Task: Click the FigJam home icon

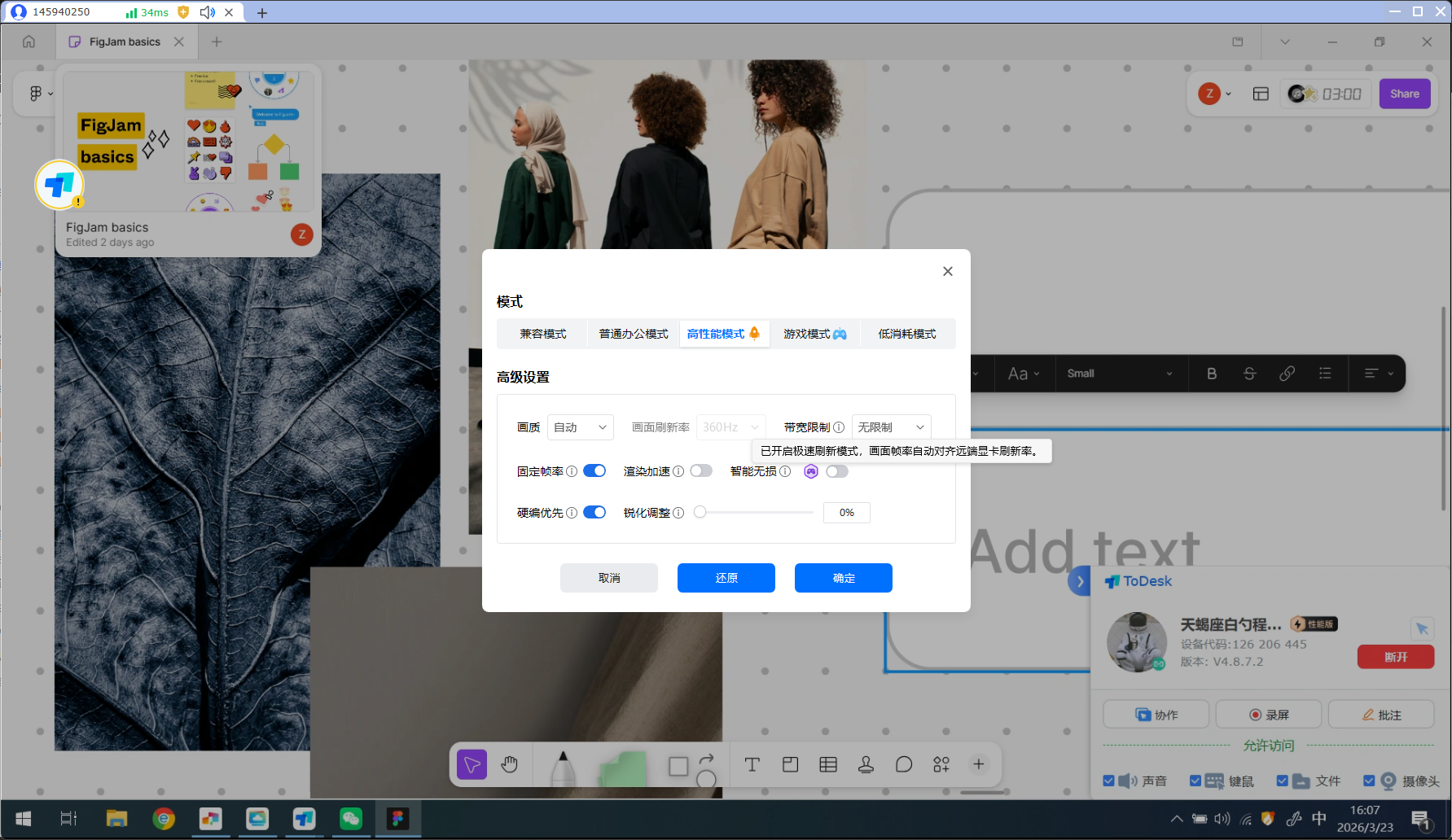Action: pos(29,42)
